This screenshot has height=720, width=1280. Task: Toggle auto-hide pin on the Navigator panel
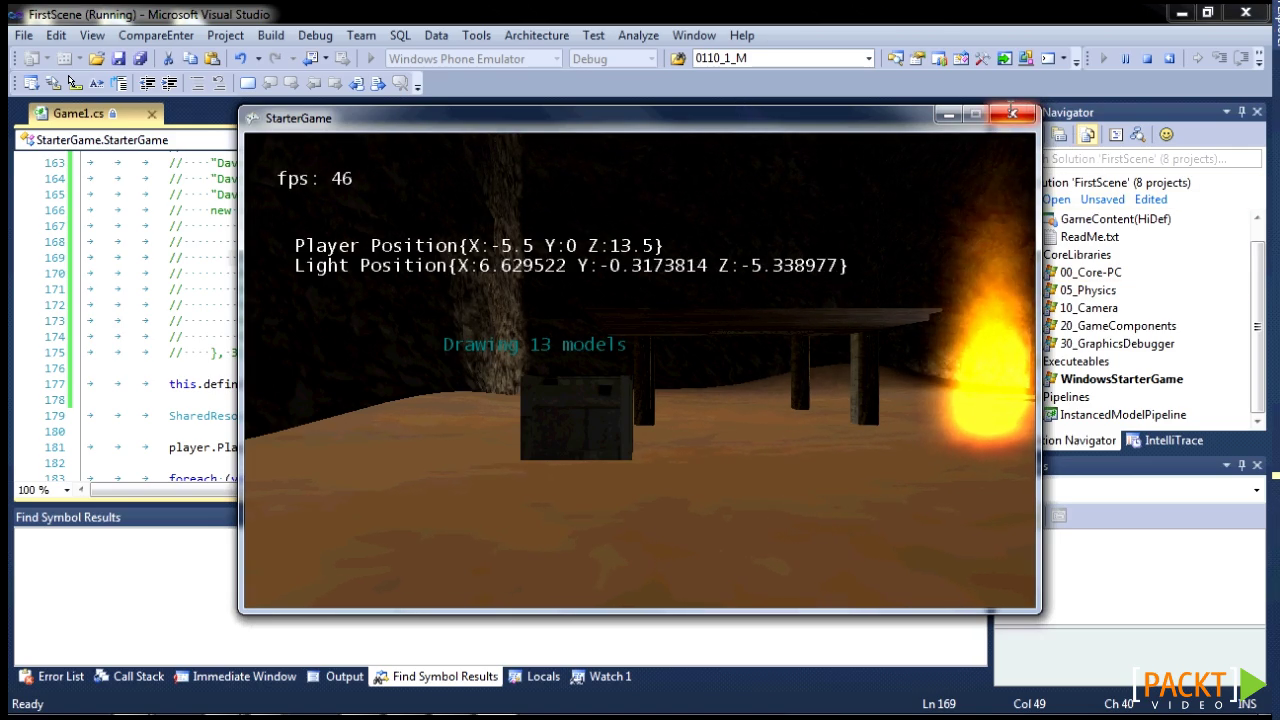(x=1243, y=112)
